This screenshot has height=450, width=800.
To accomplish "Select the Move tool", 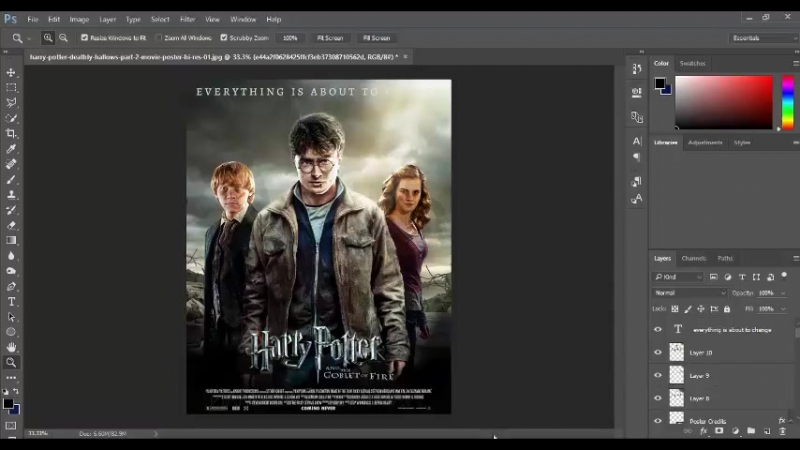I will tap(11, 72).
